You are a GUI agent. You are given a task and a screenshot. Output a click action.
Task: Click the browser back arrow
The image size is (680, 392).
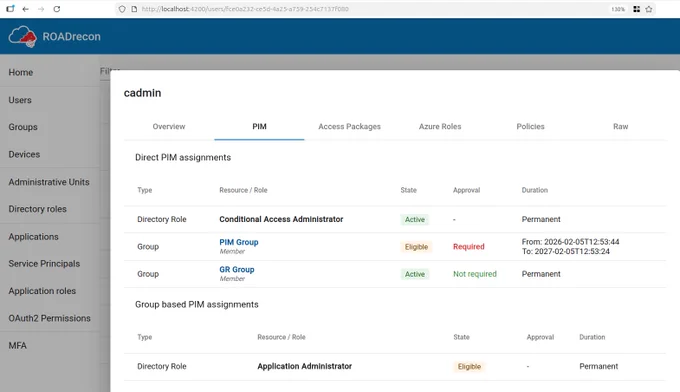point(26,9)
